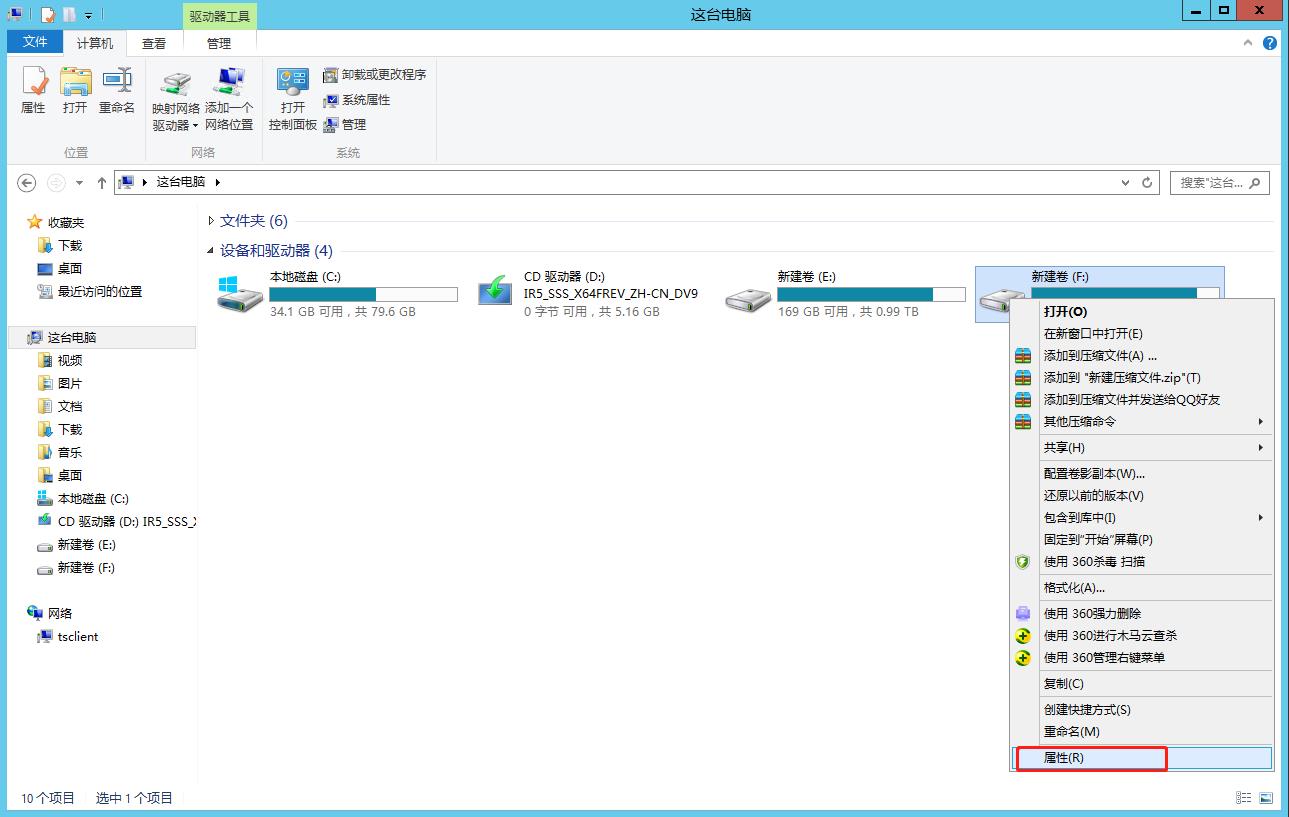Select Network (网络) in navigation pane

pos(59,614)
